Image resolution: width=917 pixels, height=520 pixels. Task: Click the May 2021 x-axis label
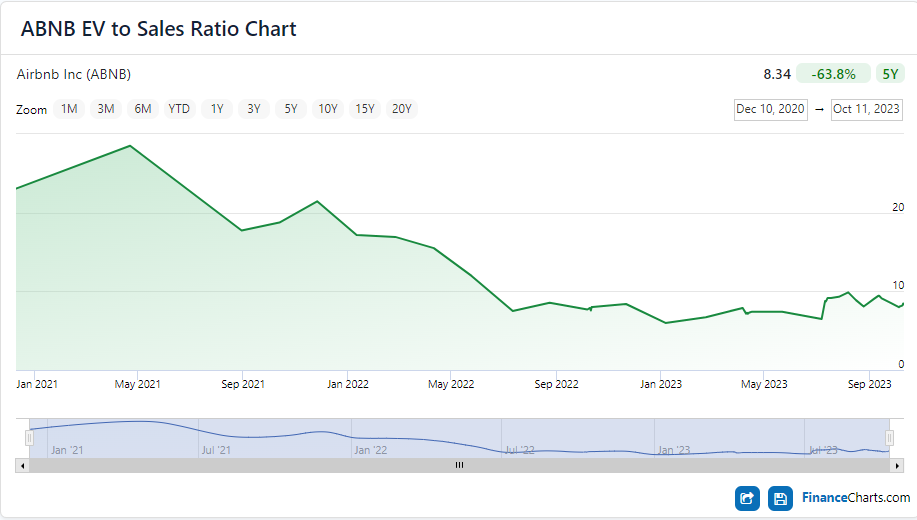point(137,384)
